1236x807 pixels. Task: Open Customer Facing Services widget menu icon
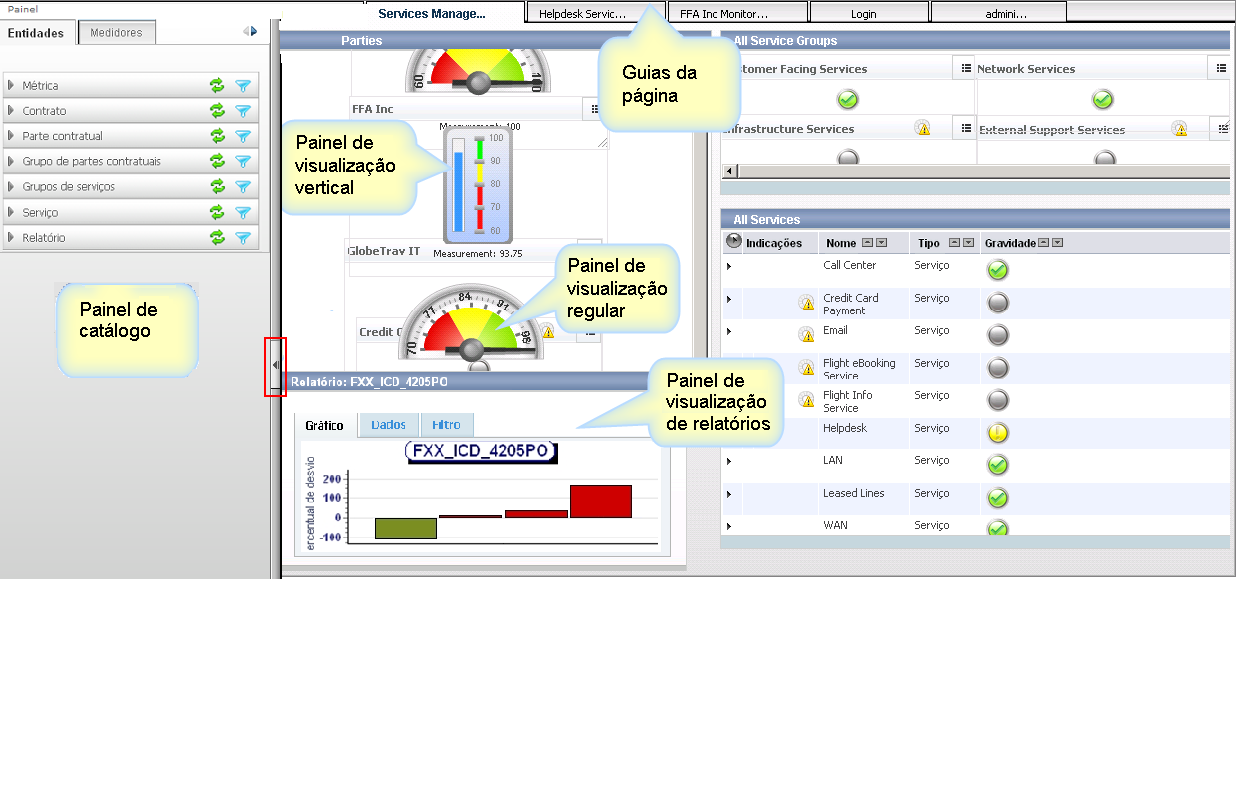click(x=966, y=68)
